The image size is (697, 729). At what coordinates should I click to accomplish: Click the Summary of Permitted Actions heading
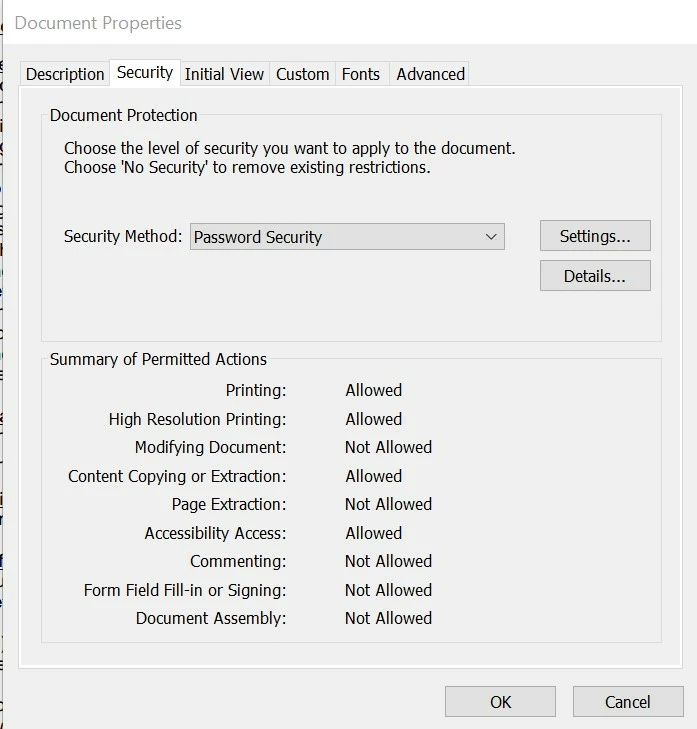158,359
